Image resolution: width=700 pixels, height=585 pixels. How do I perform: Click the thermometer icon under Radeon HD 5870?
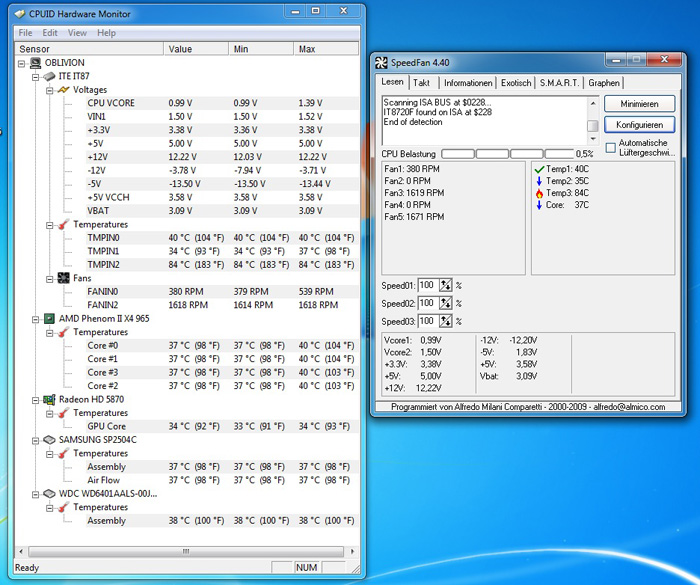pyautogui.click(x=63, y=413)
